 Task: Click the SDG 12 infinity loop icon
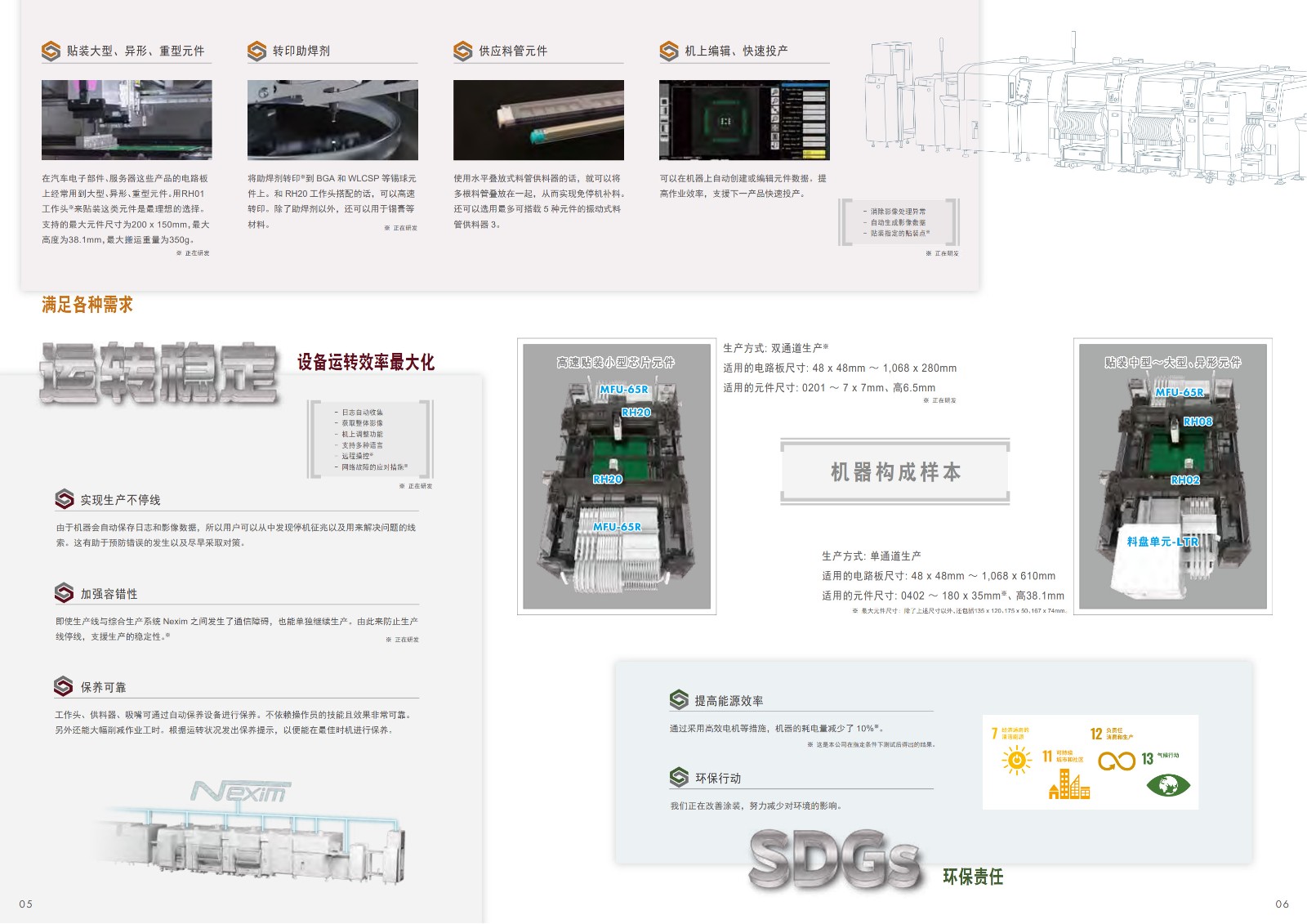point(1117,761)
